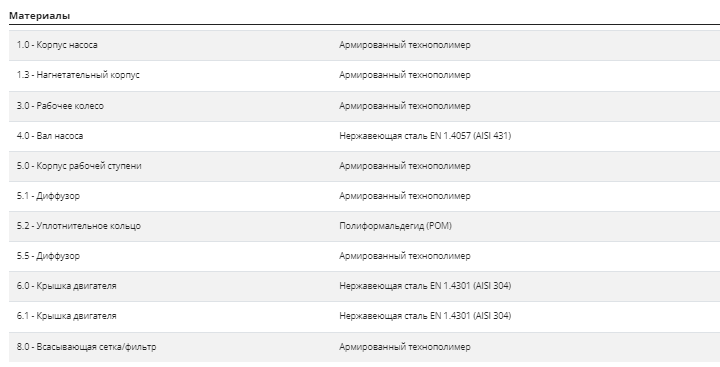Select Армированный технополимер in the 5.5 Диффузор row

point(405,256)
